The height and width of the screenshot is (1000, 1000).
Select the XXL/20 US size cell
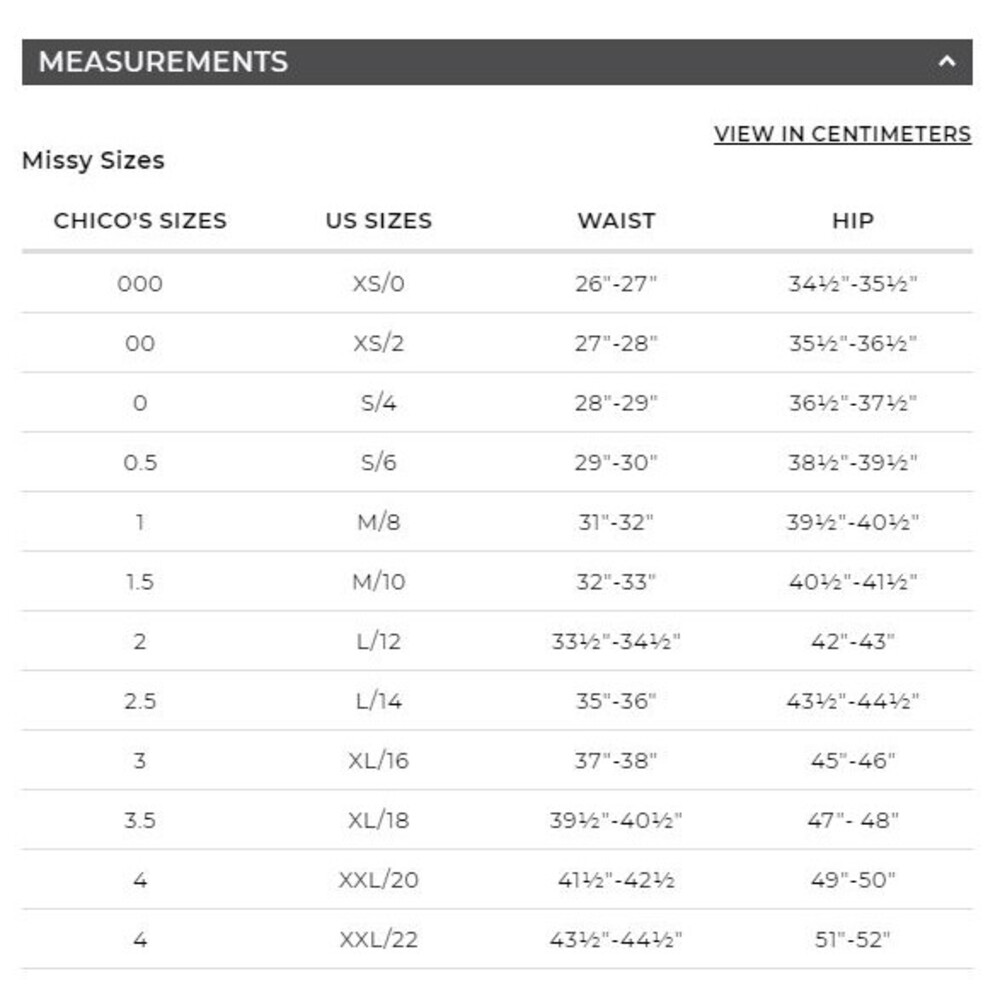tap(379, 879)
